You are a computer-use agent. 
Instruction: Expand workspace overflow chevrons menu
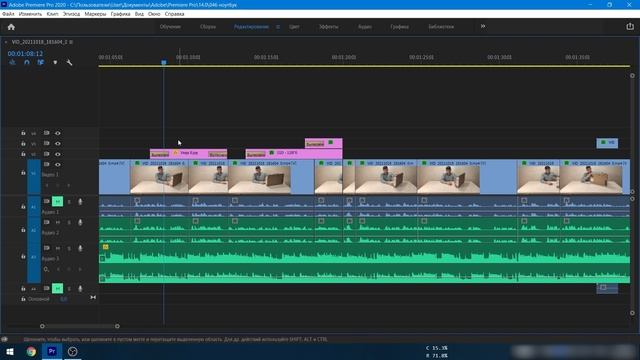point(483,26)
